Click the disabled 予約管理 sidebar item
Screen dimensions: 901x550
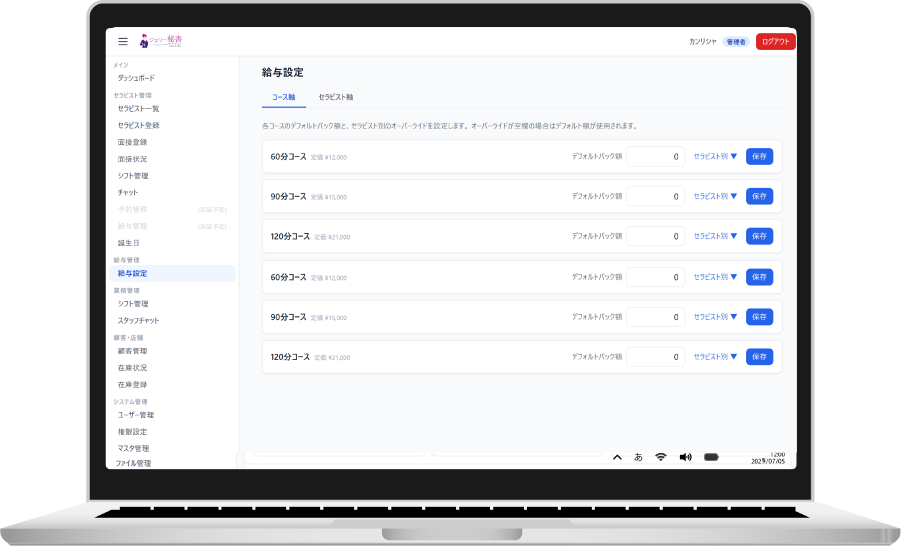(x=132, y=210)
